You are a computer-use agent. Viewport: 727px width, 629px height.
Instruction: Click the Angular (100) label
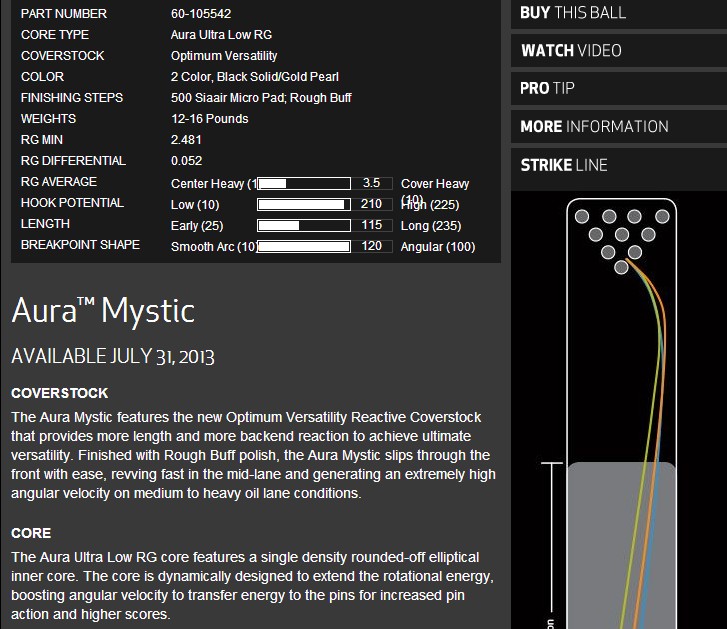click(438, 247)
